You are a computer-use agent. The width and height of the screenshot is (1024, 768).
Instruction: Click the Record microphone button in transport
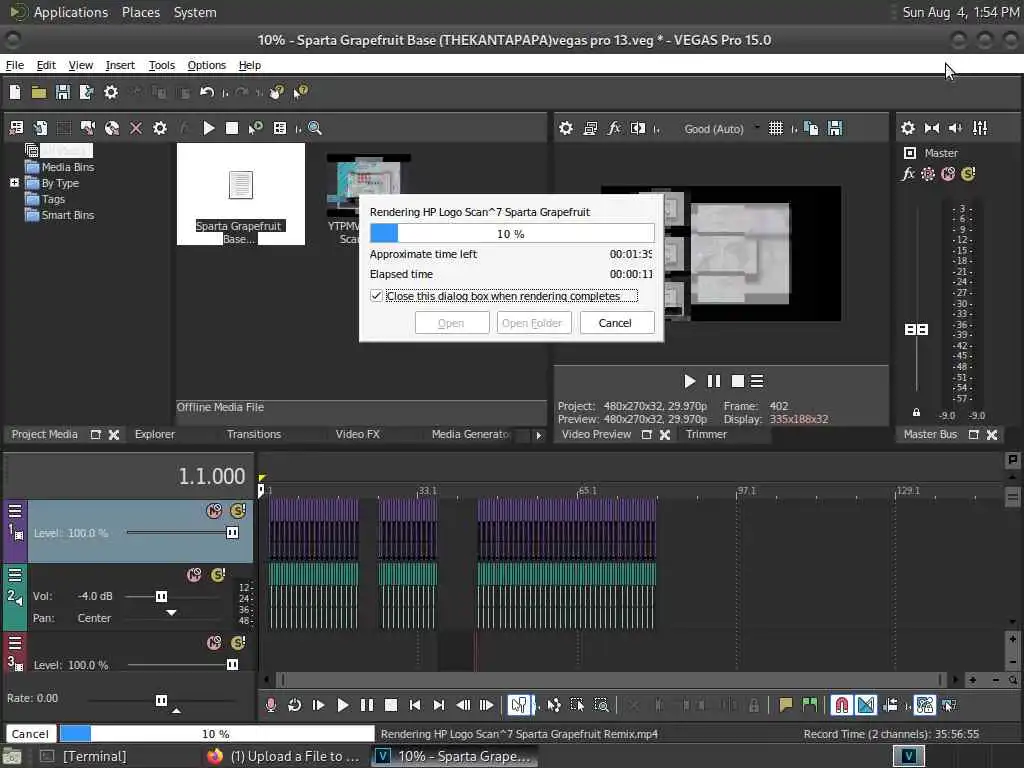coord(271,705)
